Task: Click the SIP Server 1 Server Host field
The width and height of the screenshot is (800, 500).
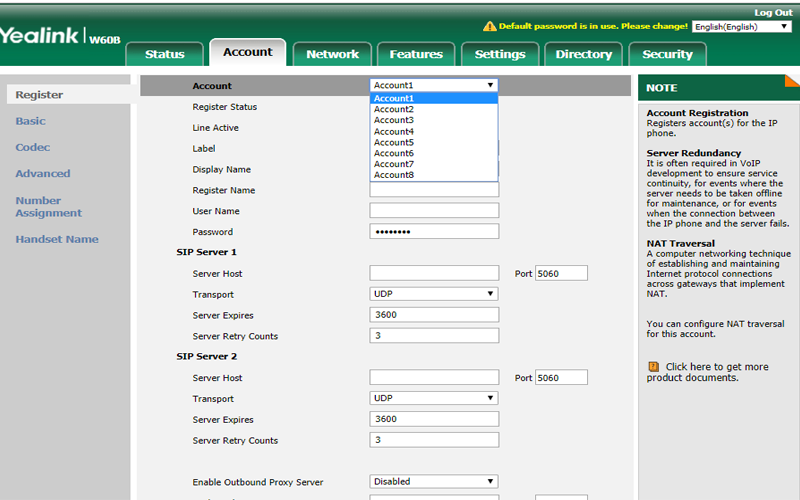Action: coord(434,273)
